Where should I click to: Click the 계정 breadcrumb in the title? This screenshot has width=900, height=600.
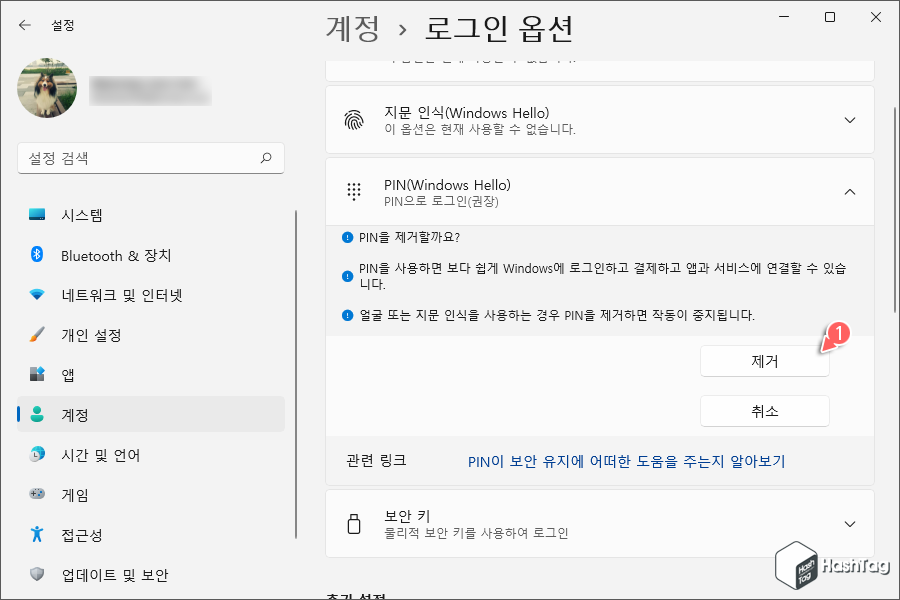(353, 28)
